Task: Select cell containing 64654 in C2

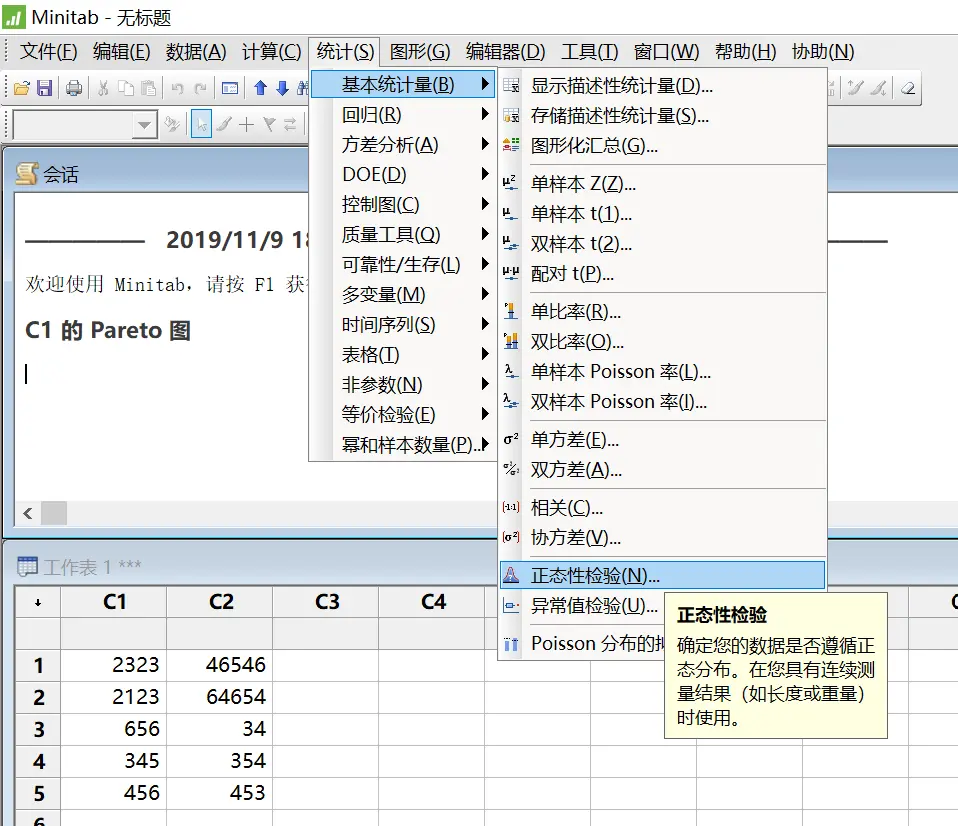Action: [x=220, y=696]
